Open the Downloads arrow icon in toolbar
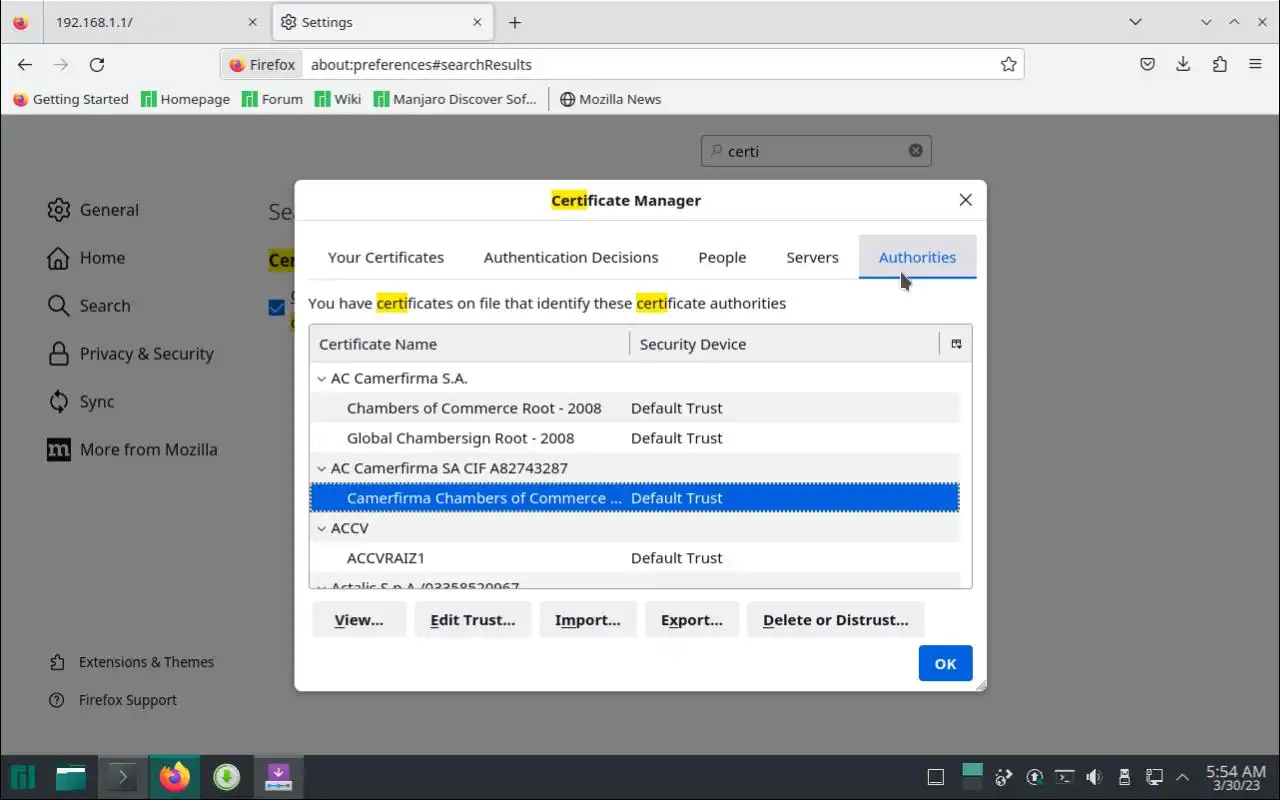 point(1183,64)
